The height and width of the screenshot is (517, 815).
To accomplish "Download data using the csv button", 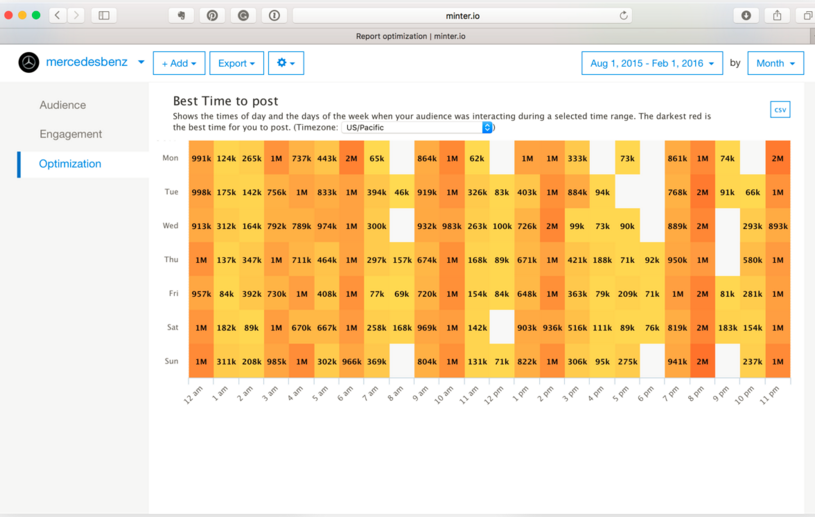I will click(x=780, y=109).
